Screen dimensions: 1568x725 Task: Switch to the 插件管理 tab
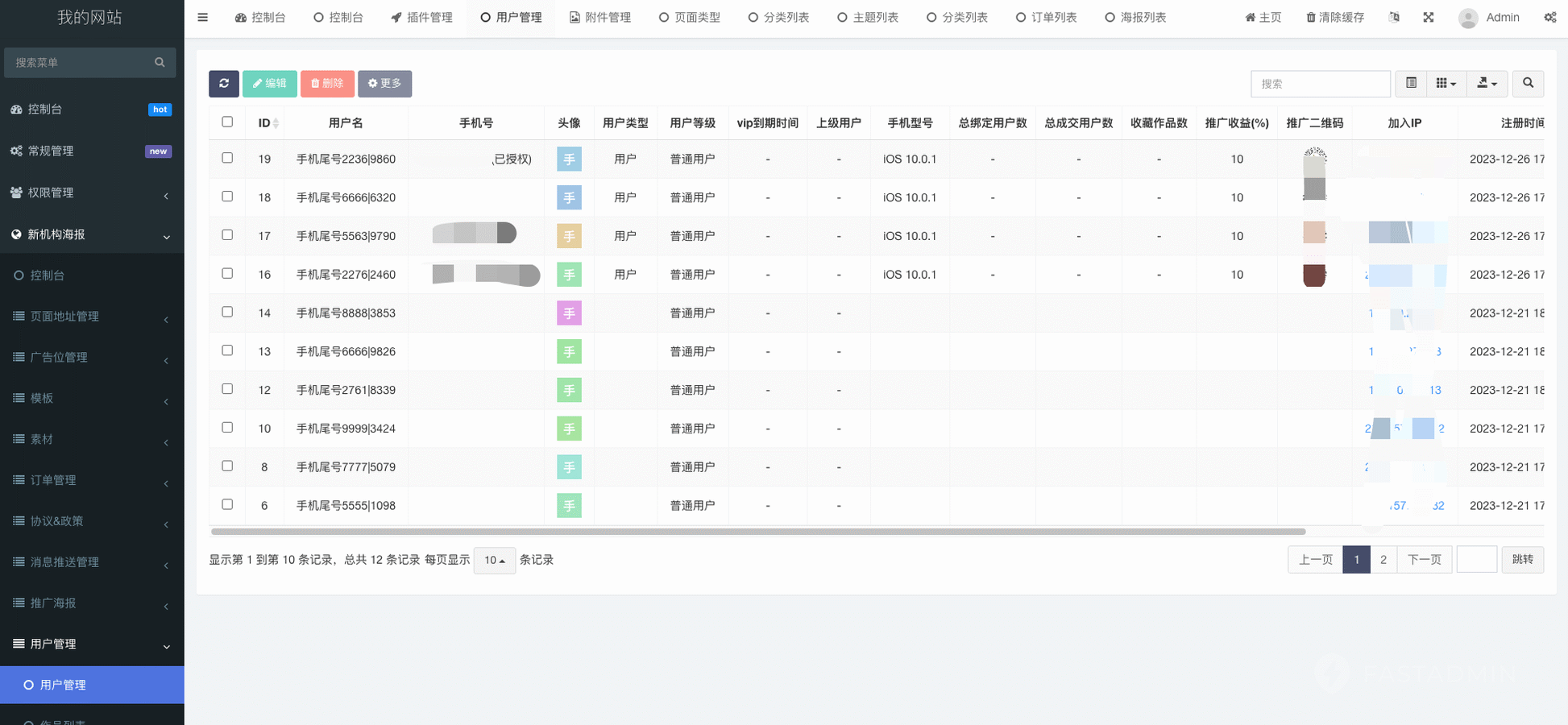tap(421, 18)
